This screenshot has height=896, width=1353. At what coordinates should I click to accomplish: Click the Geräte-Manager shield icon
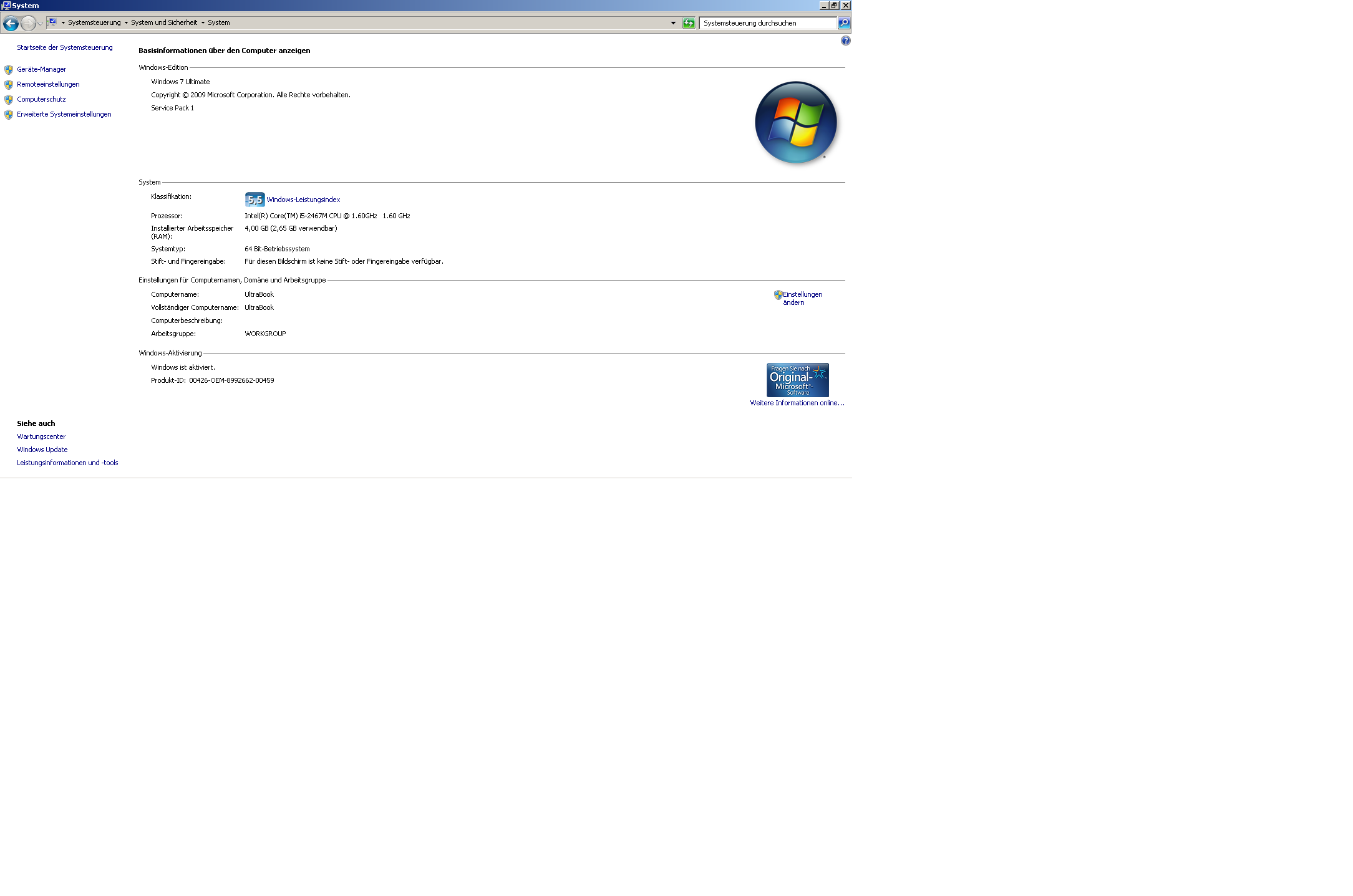tap(9, 70)
